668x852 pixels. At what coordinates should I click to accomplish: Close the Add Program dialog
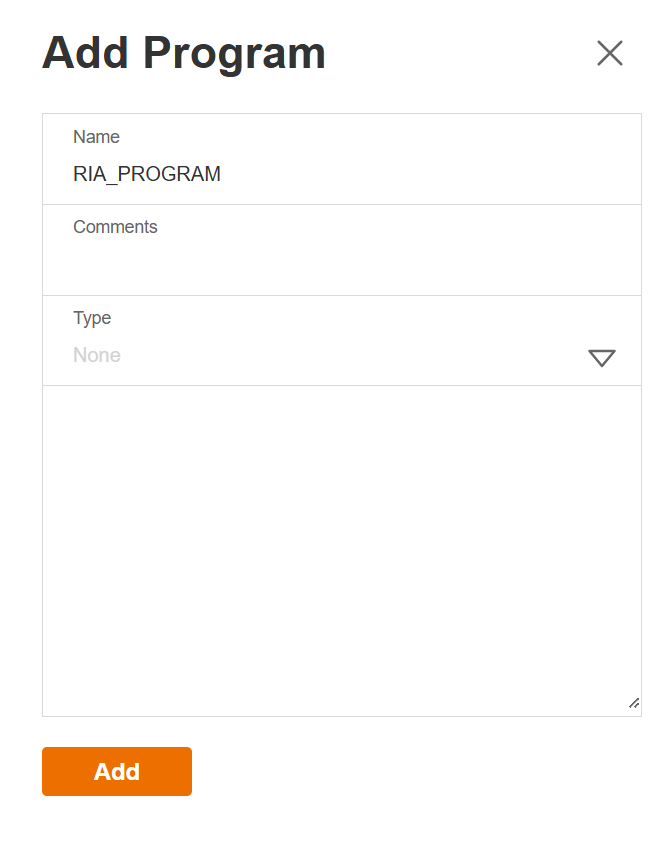[x=610, y=53]
